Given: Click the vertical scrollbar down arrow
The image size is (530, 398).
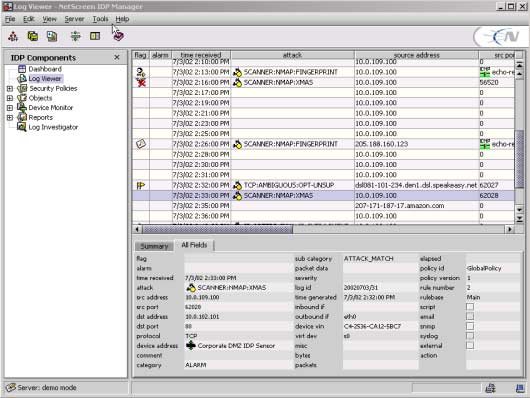Looking at the screenshot, I should 520,210.
